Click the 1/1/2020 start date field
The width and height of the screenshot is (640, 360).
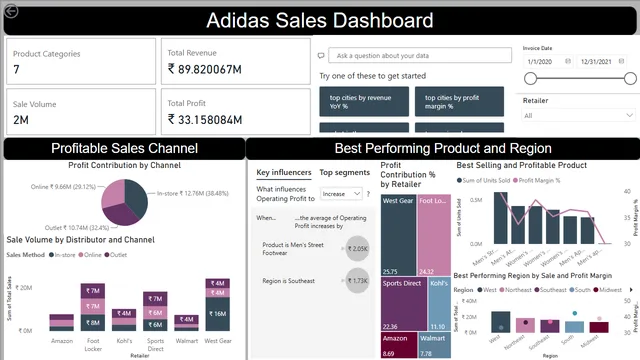pos(548,62)
